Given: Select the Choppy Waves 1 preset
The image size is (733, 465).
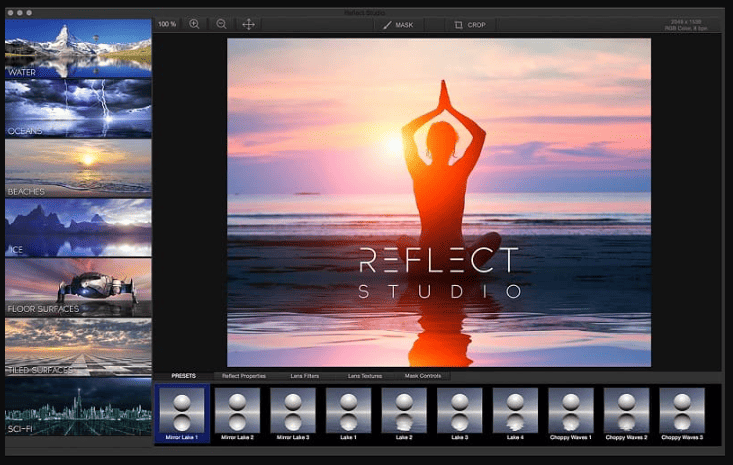Looking at the screenshot, I should coord(571,414).
